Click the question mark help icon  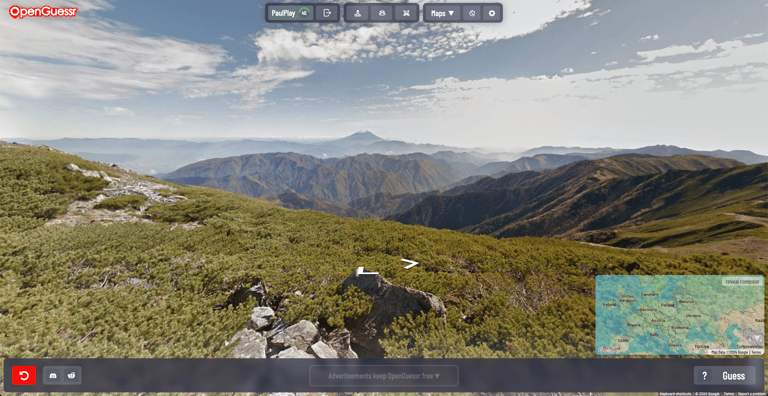point(704,376)
